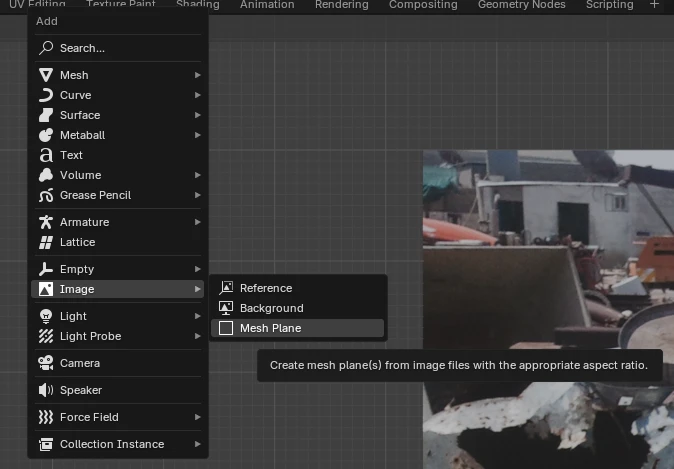Add a Background image
The width and height of the screenshot is (674, 469).
(271, 308)
